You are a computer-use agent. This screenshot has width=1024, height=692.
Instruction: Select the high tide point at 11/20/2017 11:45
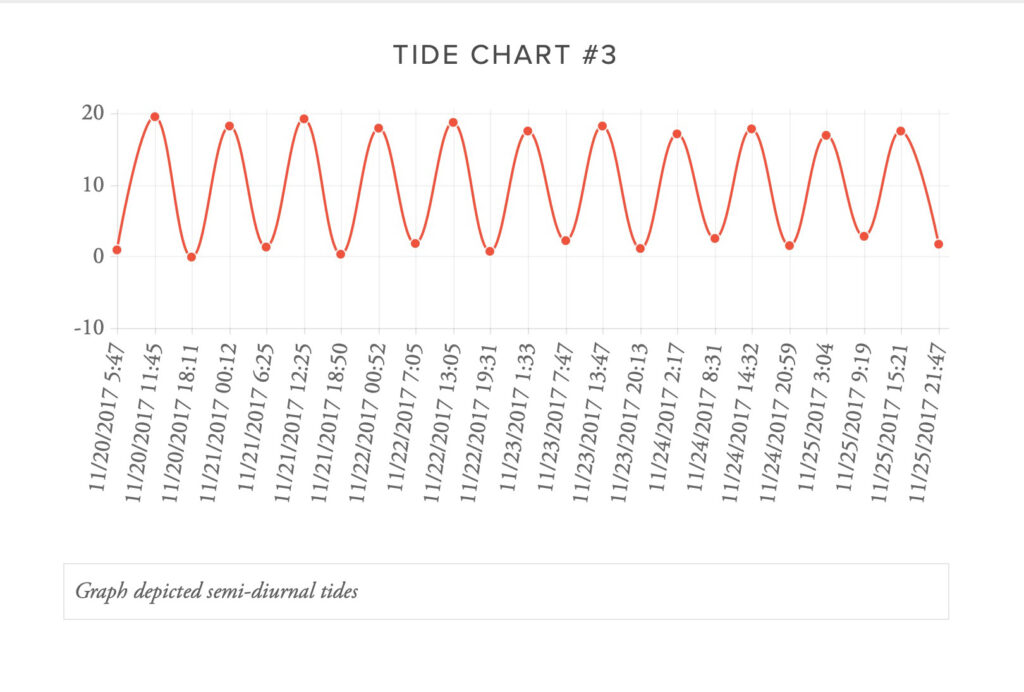point(155,116)
